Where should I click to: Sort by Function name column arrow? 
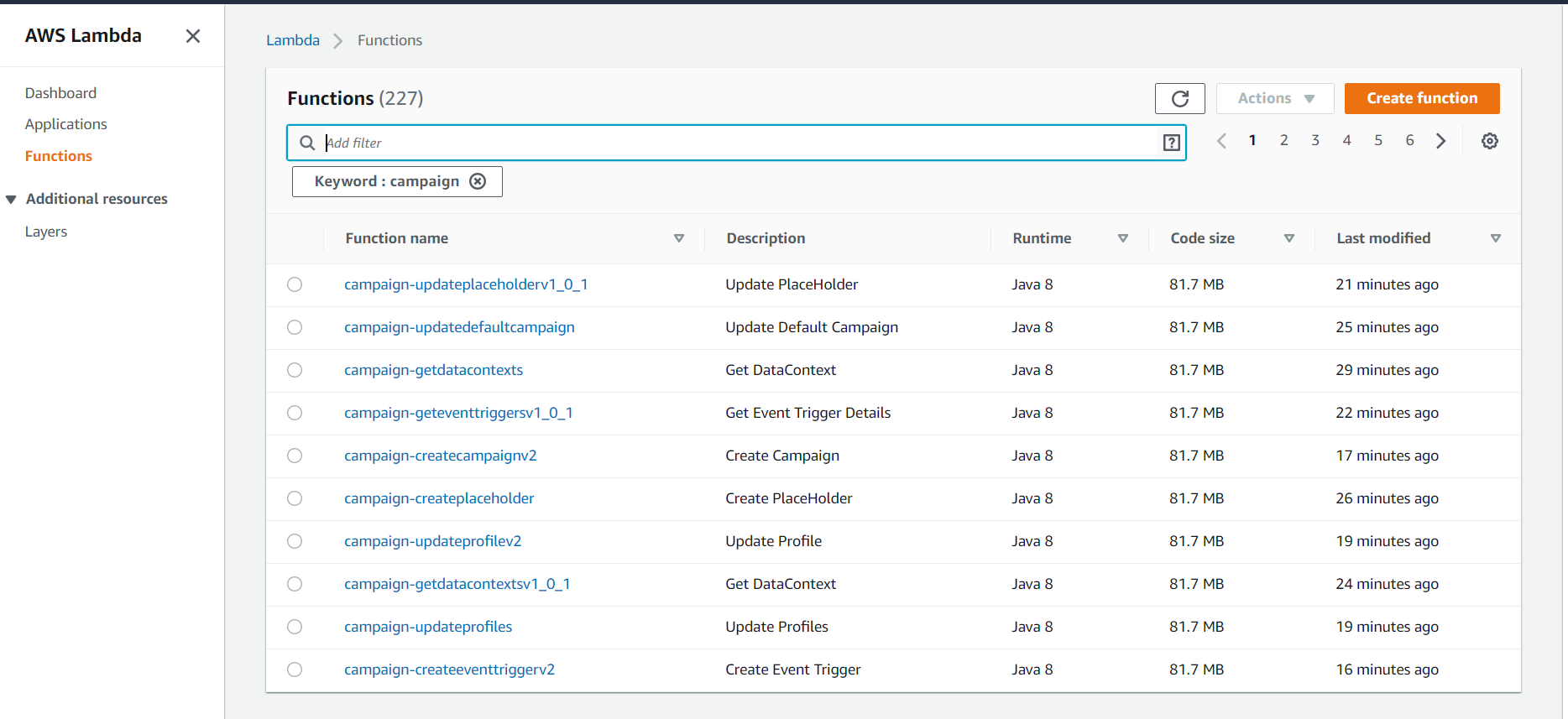(x=678, y=238)
